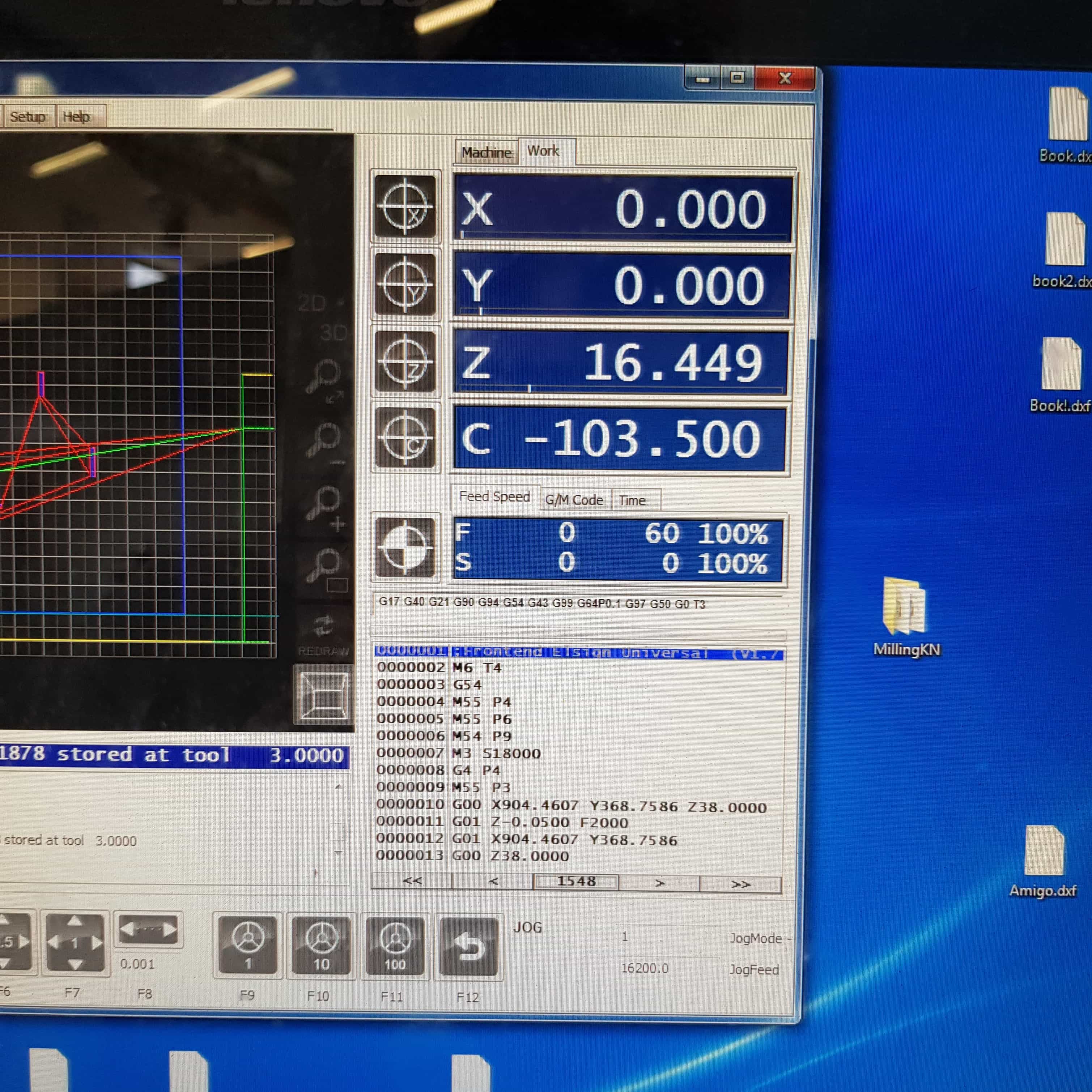Jump to last G-code page with >>
Image resolution: width=1092 pixels, height=1092 pixels.
coord(740,884)
